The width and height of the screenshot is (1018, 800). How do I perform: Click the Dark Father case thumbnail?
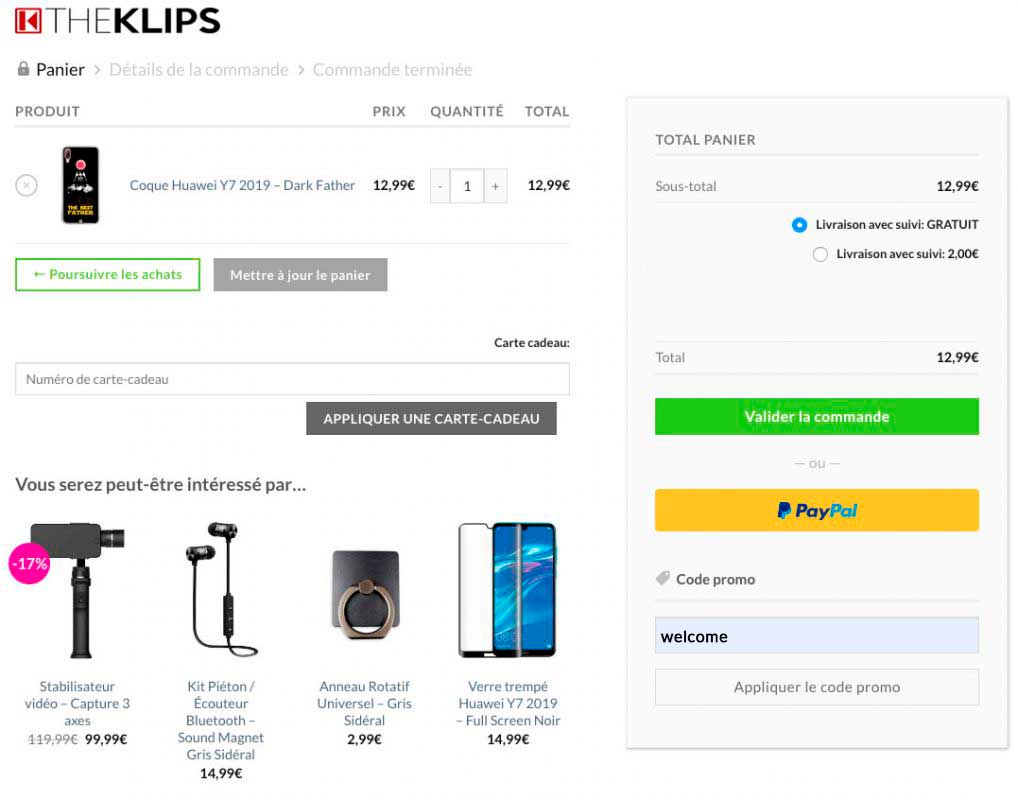pos(80,185)
